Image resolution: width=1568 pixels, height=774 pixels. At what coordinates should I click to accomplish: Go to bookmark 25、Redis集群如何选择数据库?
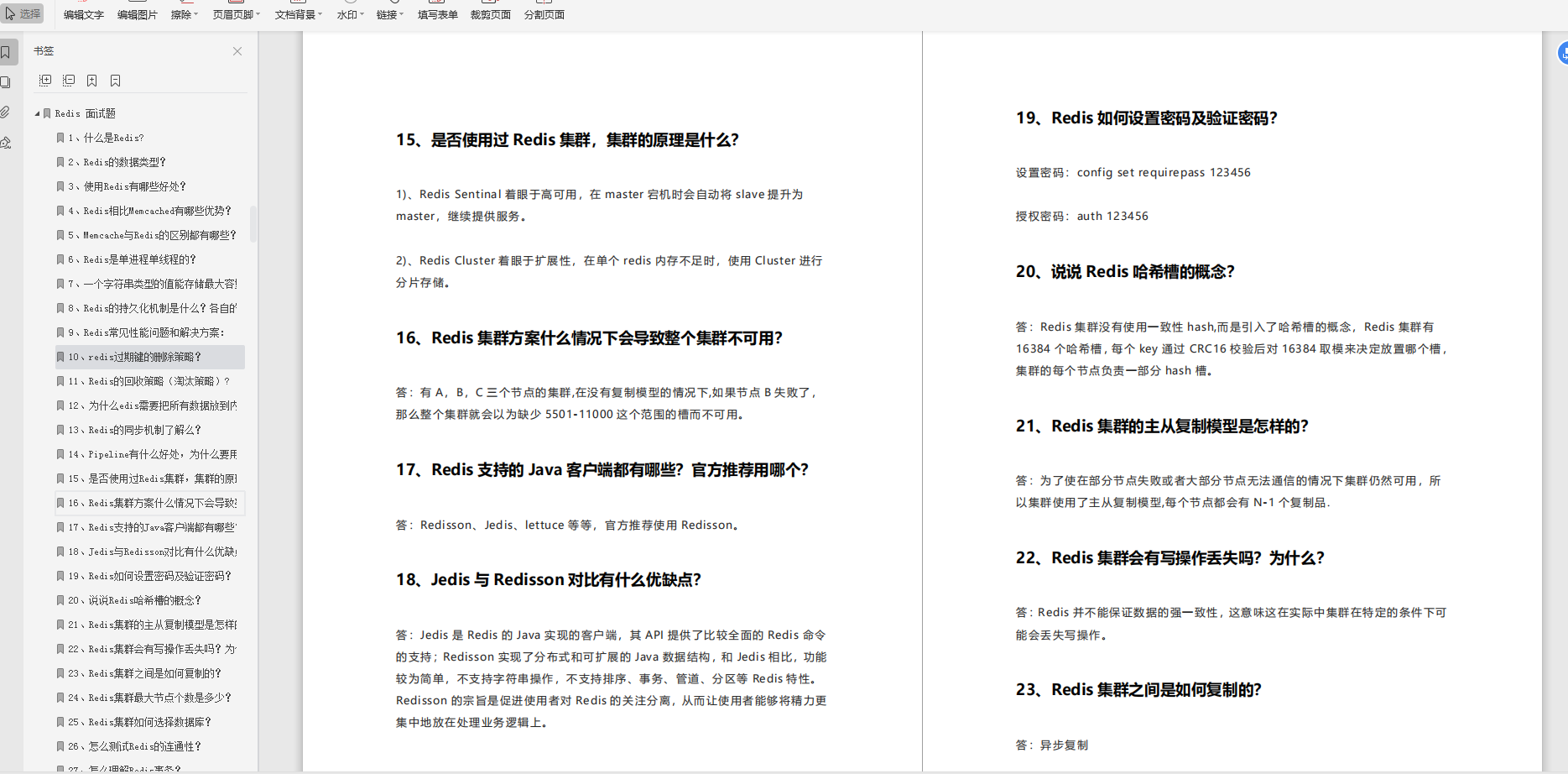(139, 722)
